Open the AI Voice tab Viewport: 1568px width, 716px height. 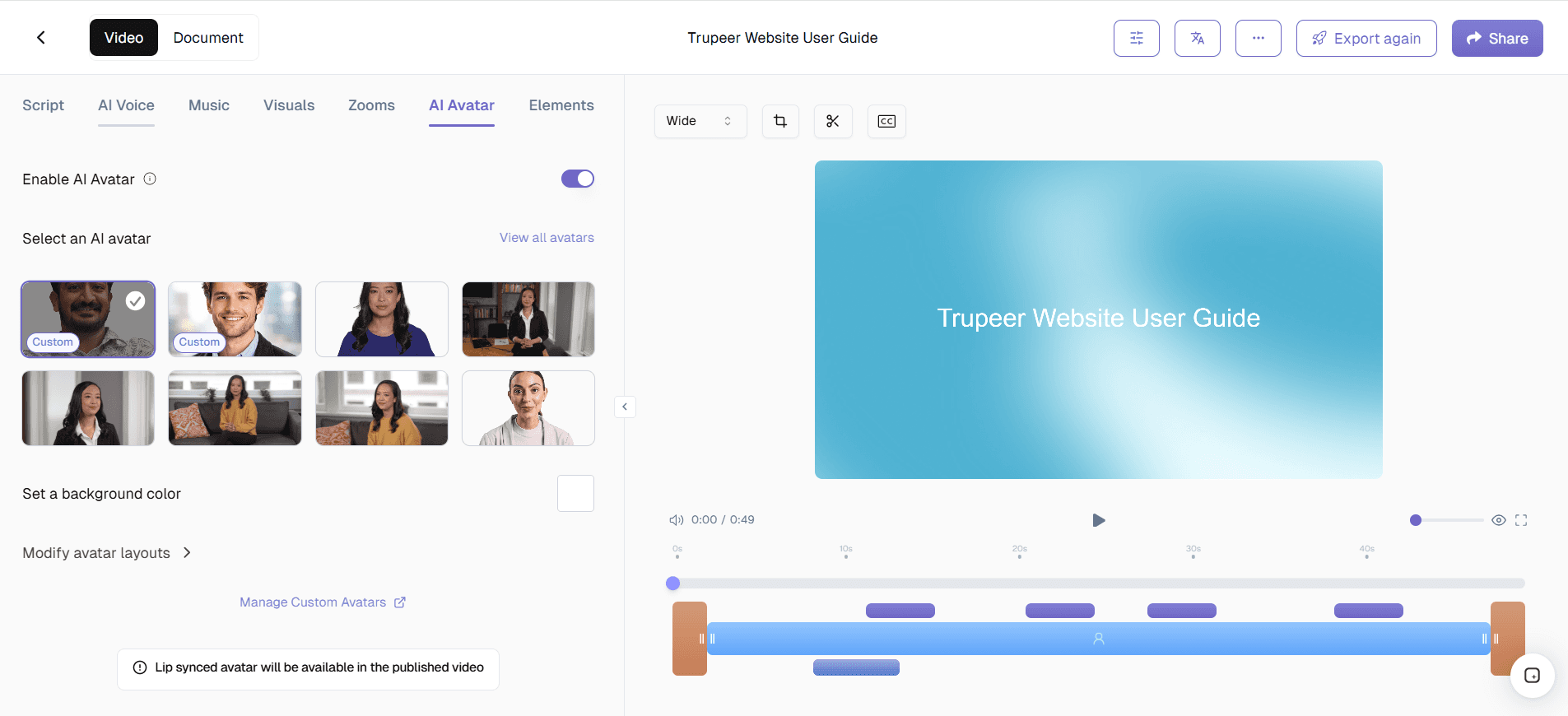[126, 105]
